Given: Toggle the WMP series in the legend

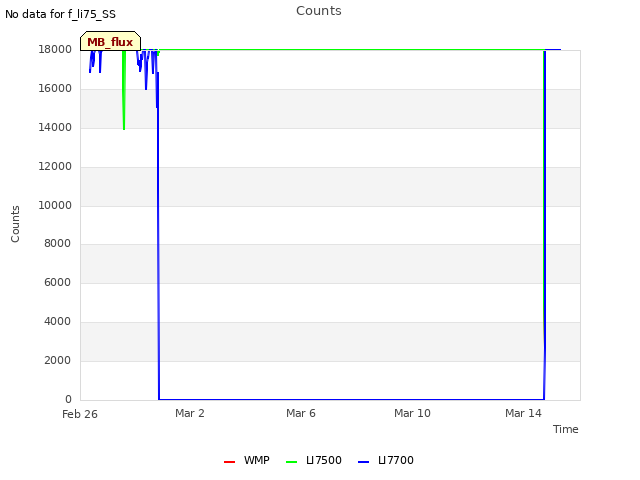Looking at the screenshot, I should tap(247, 460).
